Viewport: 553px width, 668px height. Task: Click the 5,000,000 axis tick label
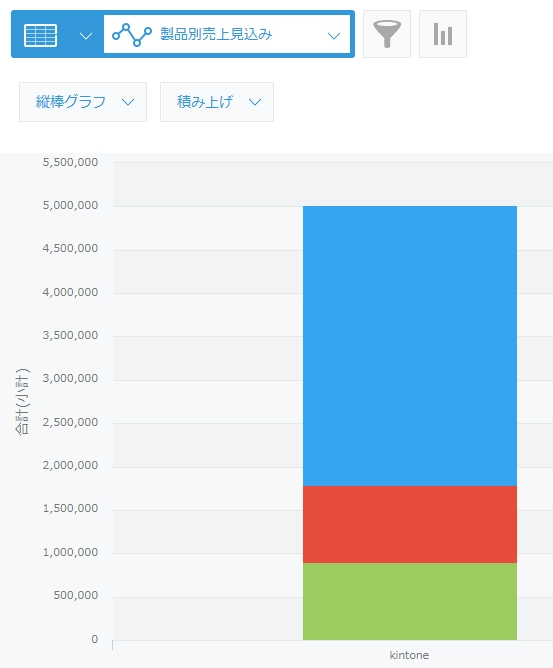[x=70, y=205]
